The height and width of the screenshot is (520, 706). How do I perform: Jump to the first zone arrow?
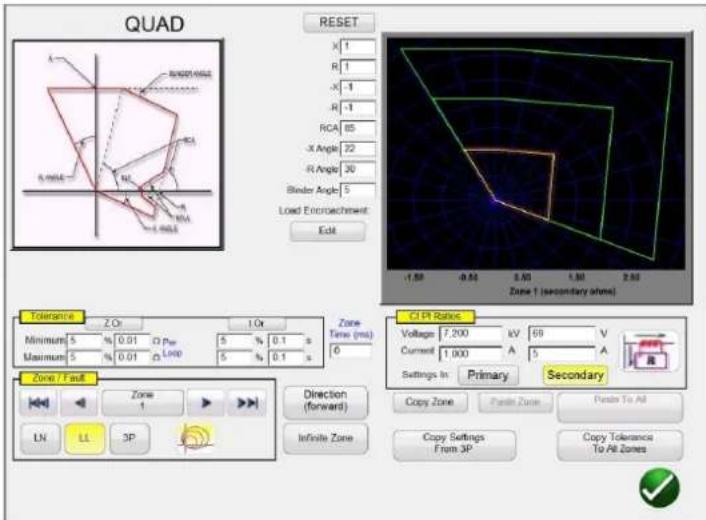click(39, 402)
